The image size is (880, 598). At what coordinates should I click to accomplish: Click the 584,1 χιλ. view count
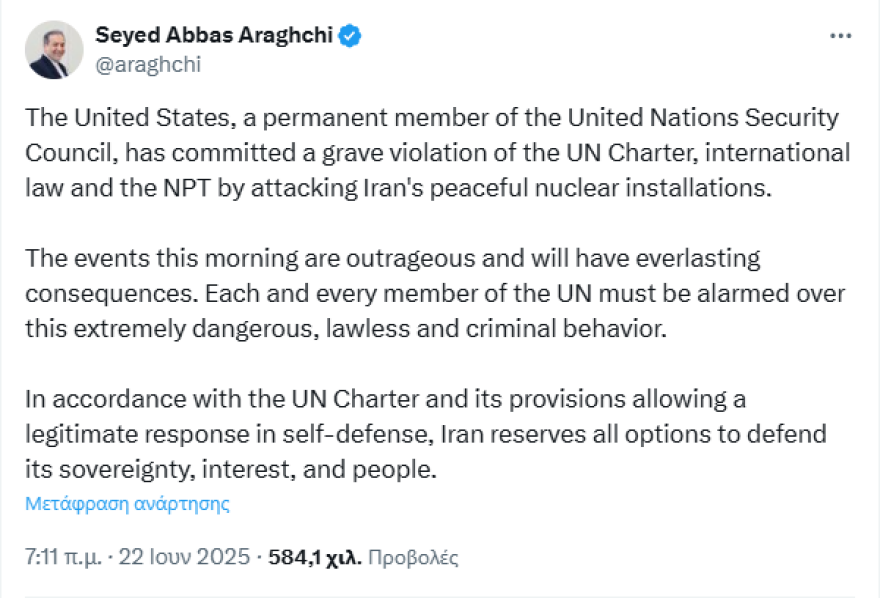(x=315, y=557)
